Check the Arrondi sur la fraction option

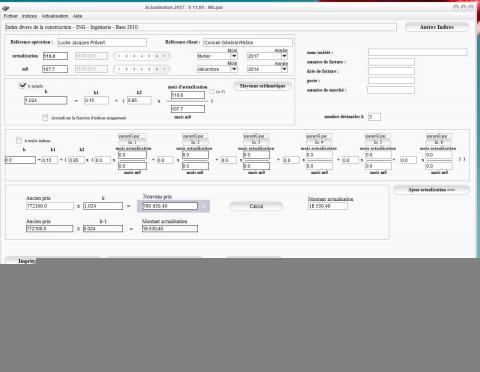(x=45, y=117)
